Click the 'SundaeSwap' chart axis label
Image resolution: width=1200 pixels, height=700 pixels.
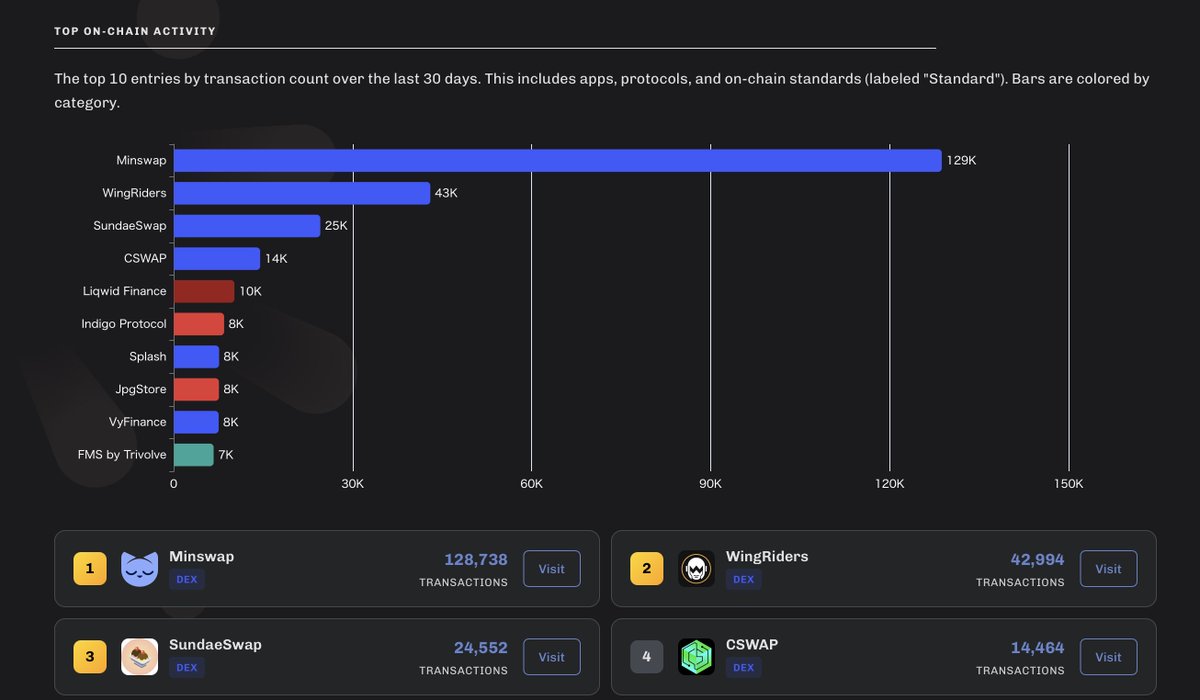pyautogui.click(x=130, y=226)
